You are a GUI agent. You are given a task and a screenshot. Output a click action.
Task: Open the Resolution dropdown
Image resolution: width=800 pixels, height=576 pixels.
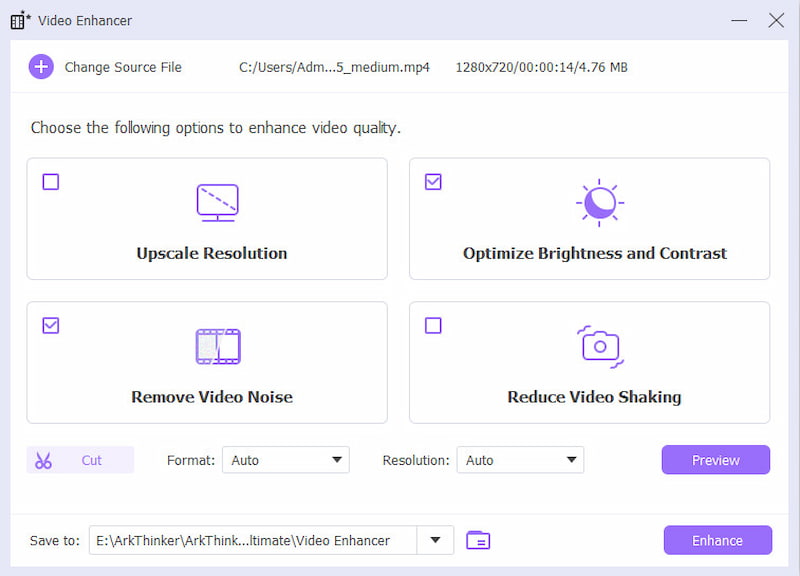coord(520,460)
